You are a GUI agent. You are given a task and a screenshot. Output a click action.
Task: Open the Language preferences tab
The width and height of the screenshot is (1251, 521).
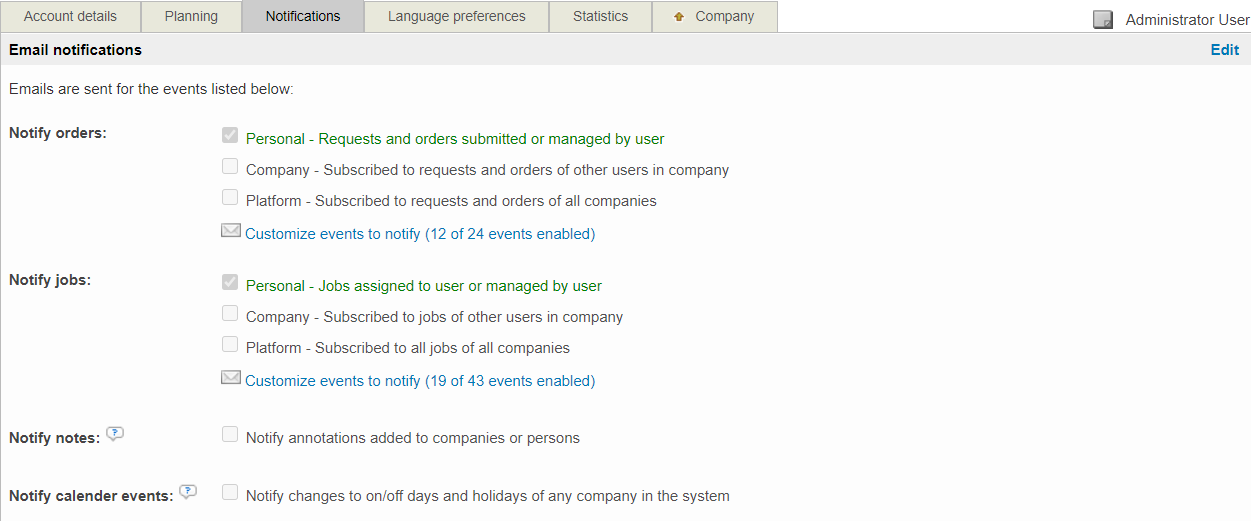pos(456,17)
